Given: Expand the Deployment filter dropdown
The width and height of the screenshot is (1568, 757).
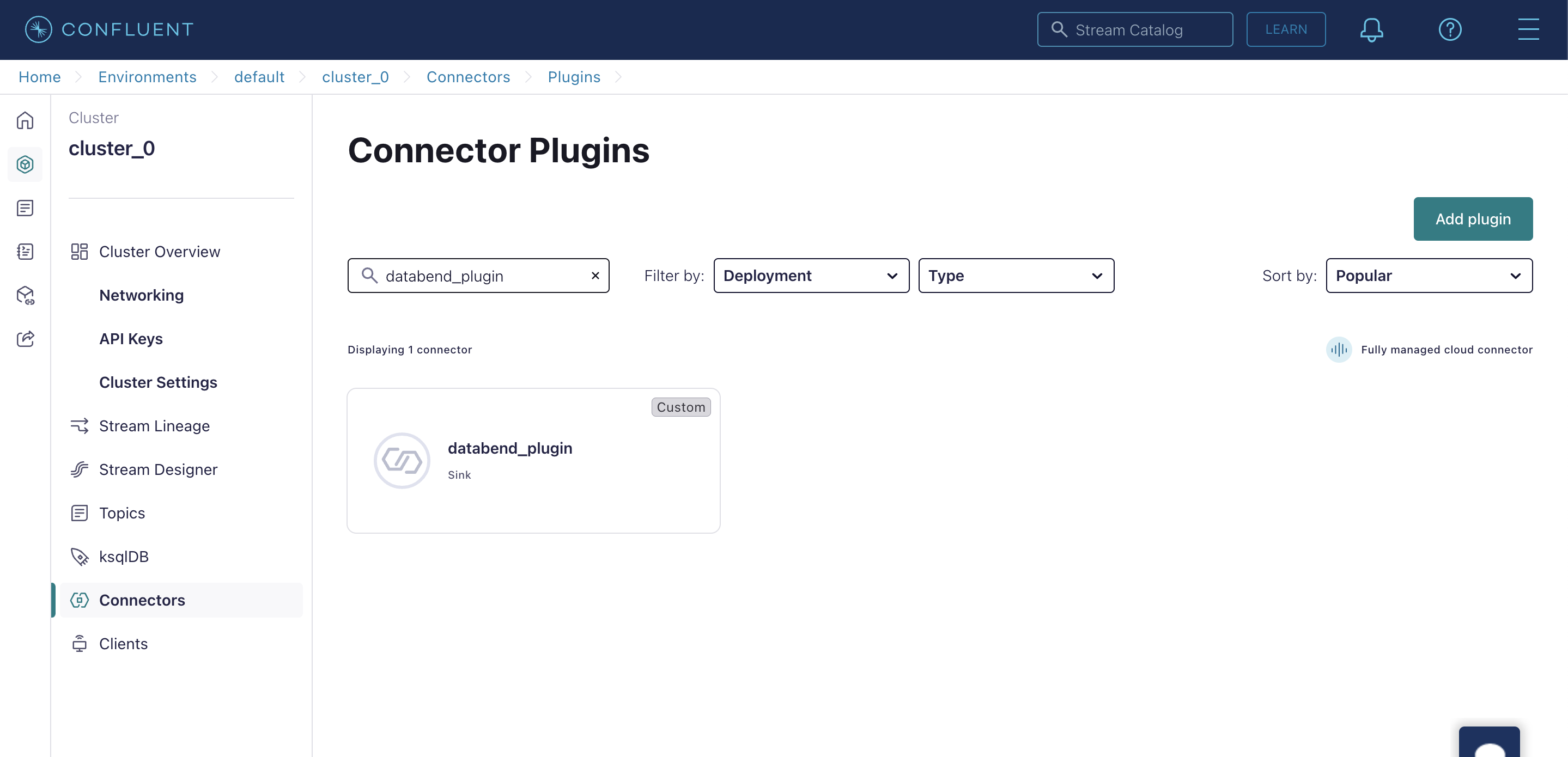Looking at the screenshot, I should tap(811, 276).
